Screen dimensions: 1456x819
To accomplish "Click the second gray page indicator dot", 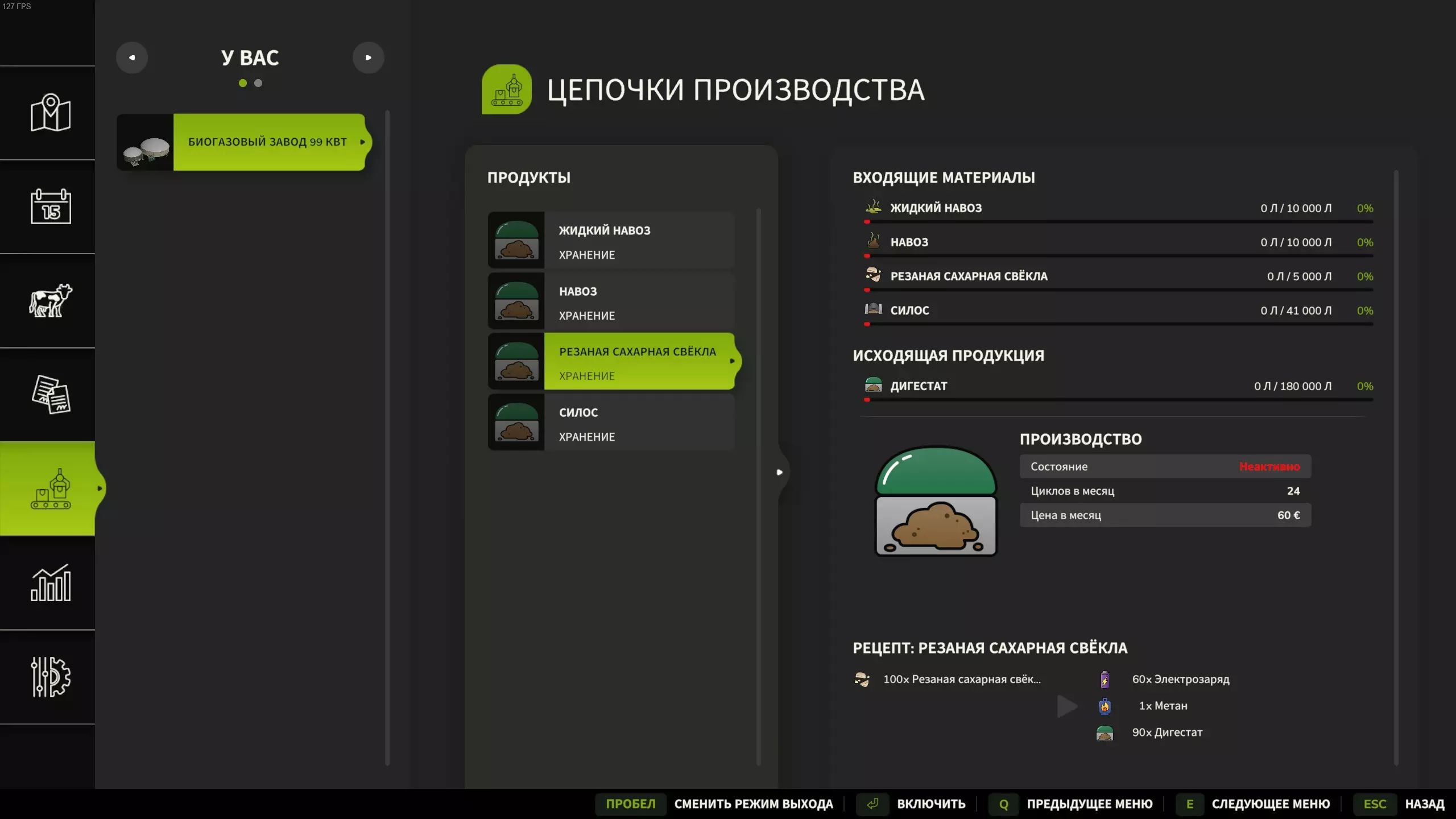I will tap(258, 83).
